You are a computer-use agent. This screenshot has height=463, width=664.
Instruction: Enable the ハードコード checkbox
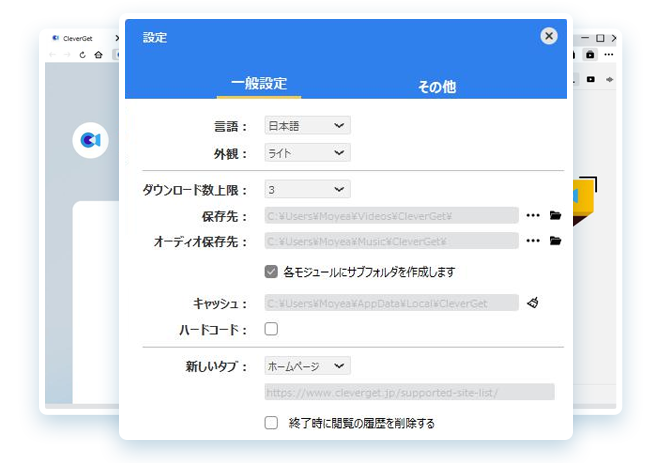coord(271,329)
